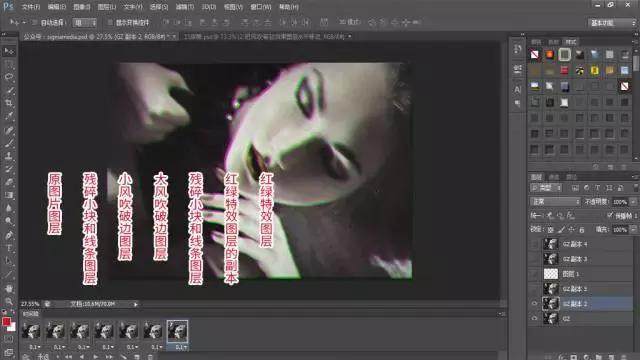Open the Character panel icon (A)

(x=518, y=89)
